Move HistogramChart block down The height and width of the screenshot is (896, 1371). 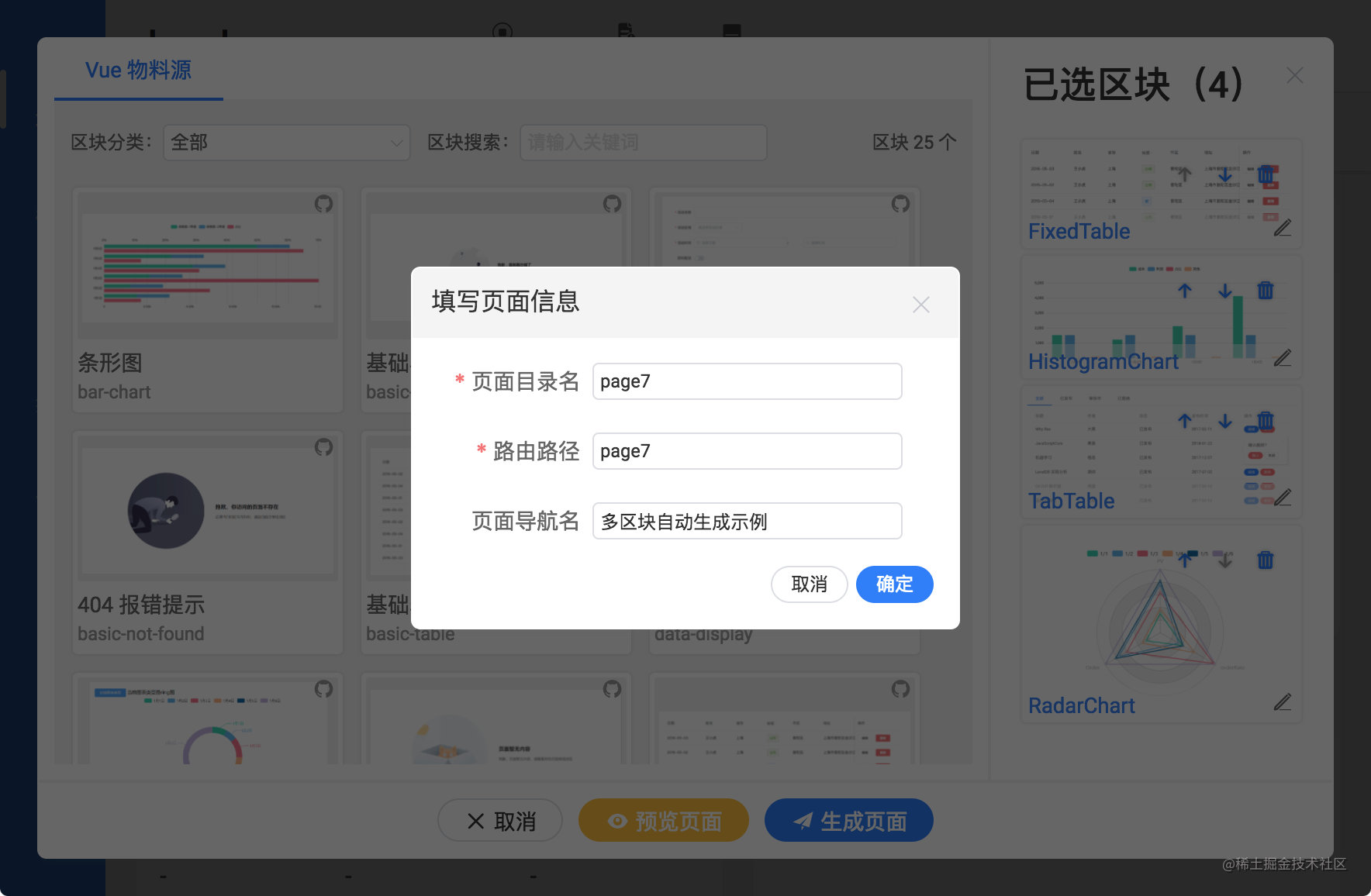(x=1225, y=291)
